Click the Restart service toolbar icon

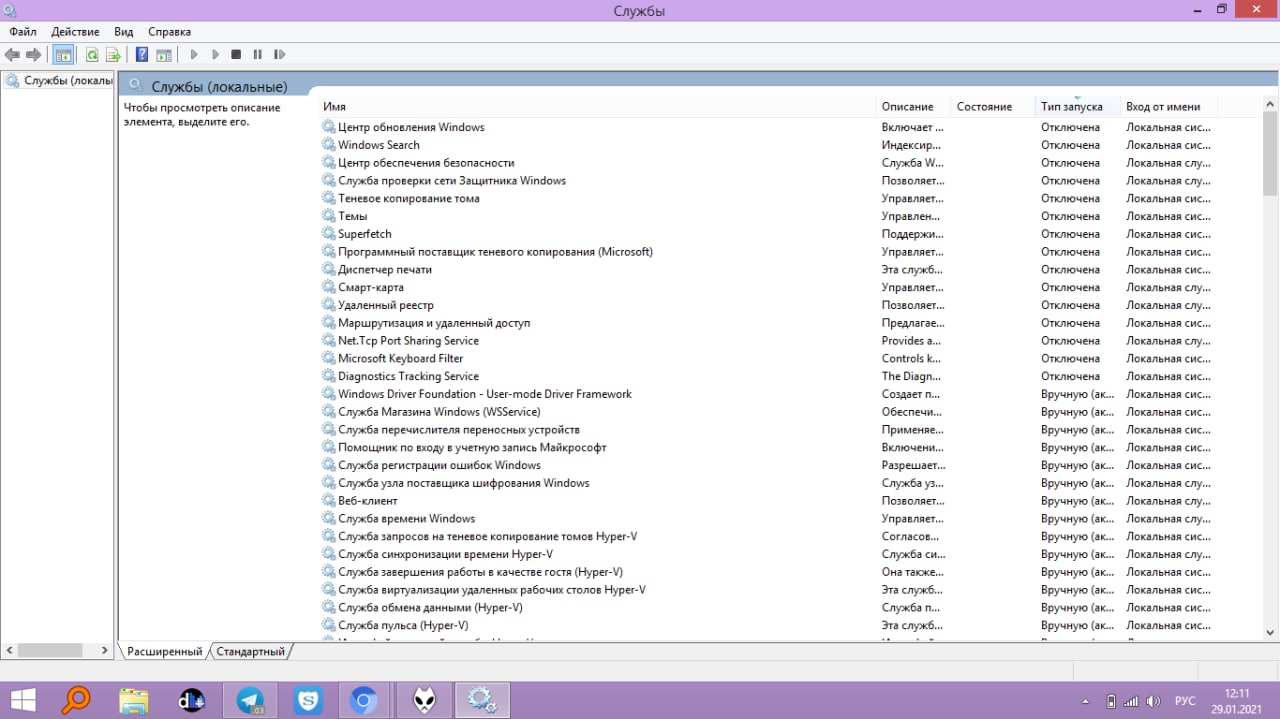tap(279, 55)
